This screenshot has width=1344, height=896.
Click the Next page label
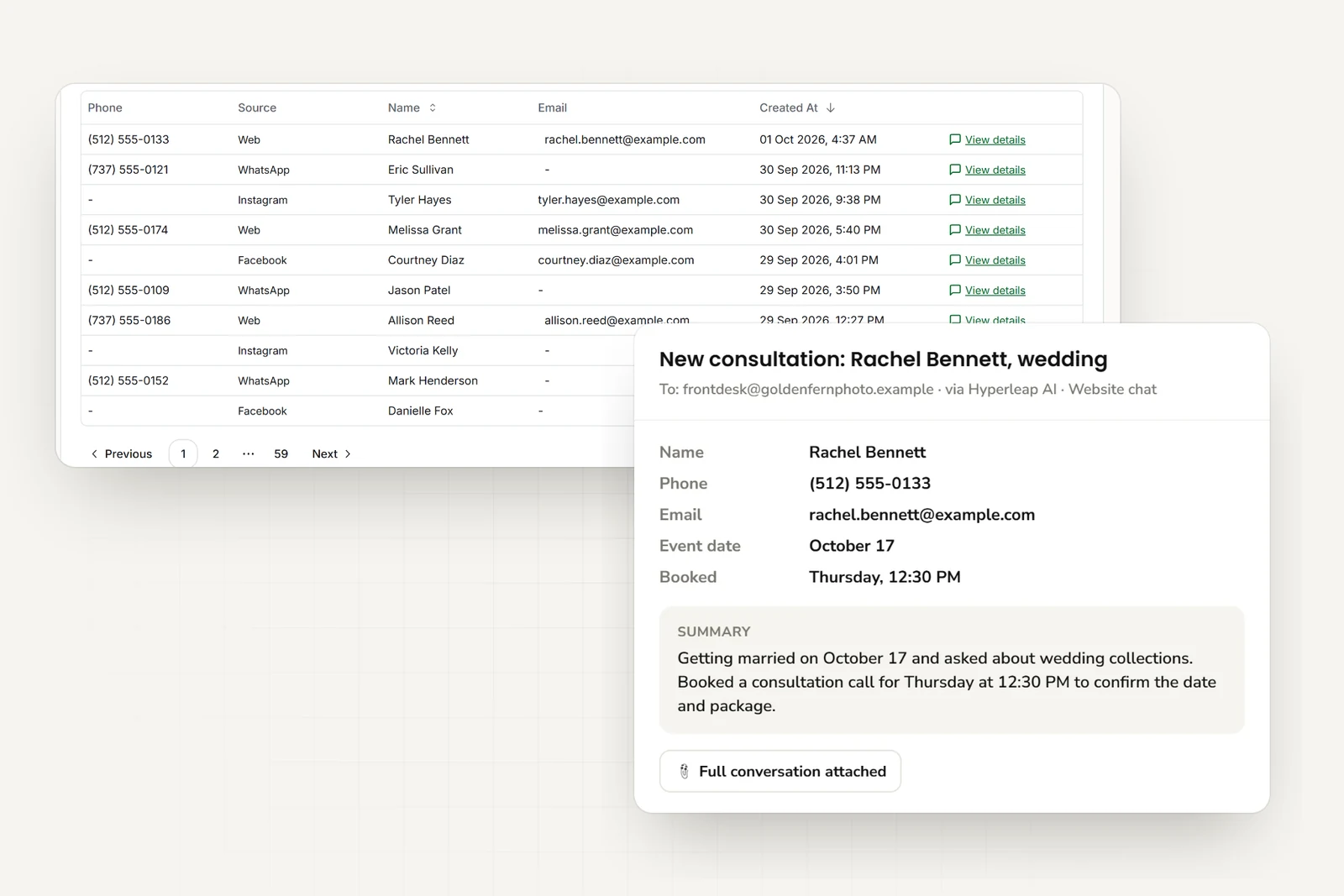324,453
